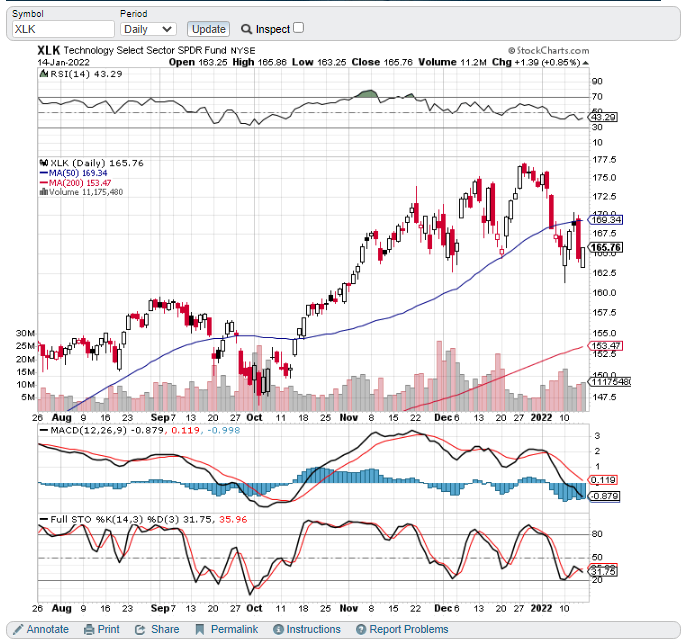The width and height of the screenshot is (685, 643).
Task: Click the blue MA(50) legend entry
Action: 75,173
